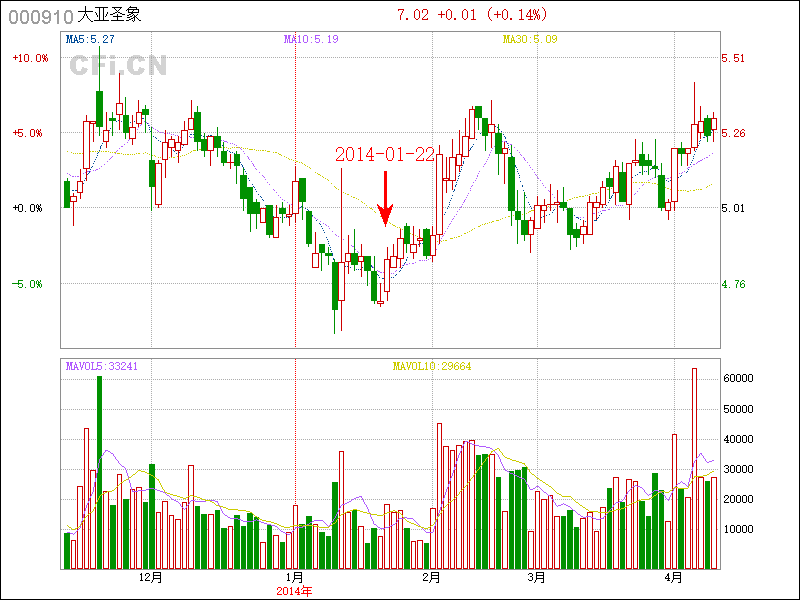Select the MA30:5.09 indicator label
Viewport: 800px width, 600px height.
point(530,39)
